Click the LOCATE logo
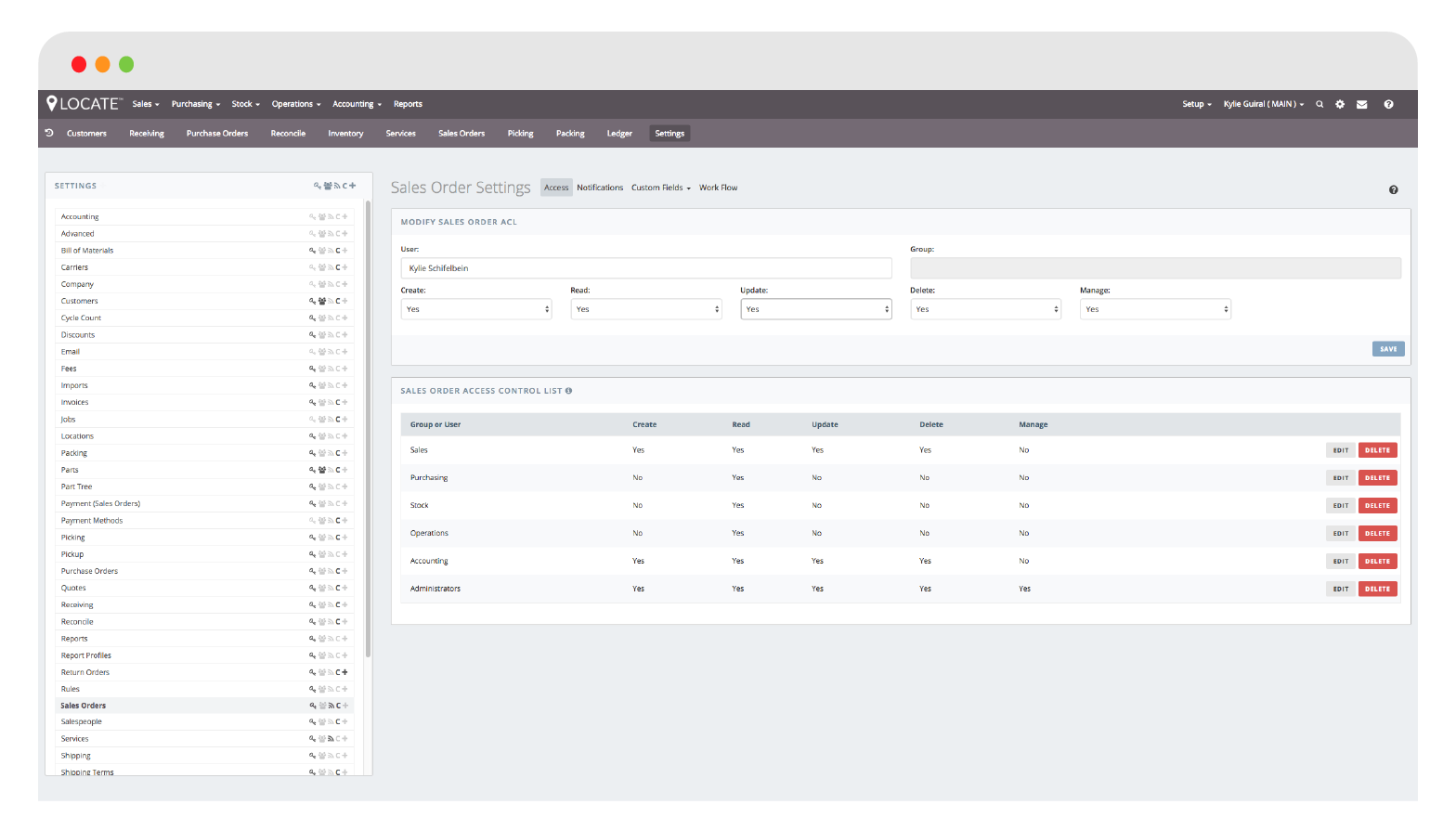This screenshot has width=1456, height=830. click(84, 103)
